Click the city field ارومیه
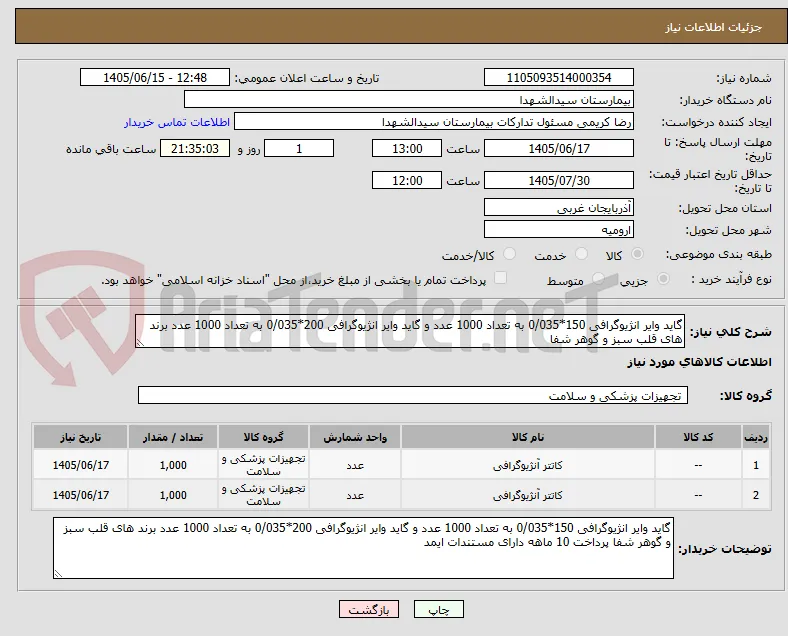 559,230
